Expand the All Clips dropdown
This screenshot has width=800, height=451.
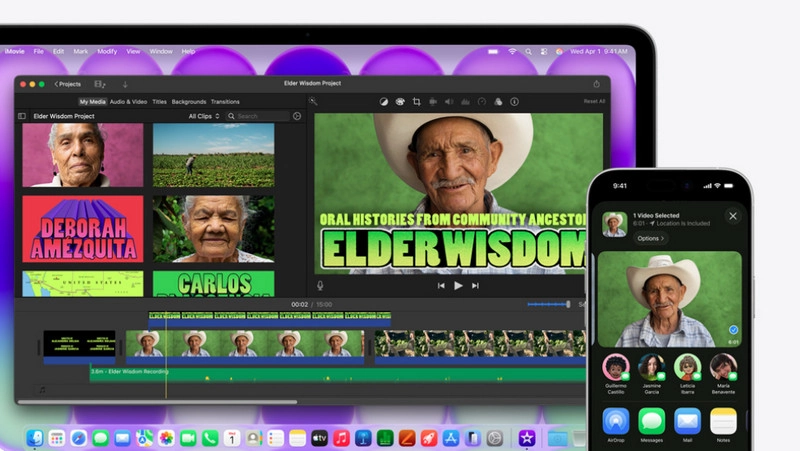click(204, 116)
